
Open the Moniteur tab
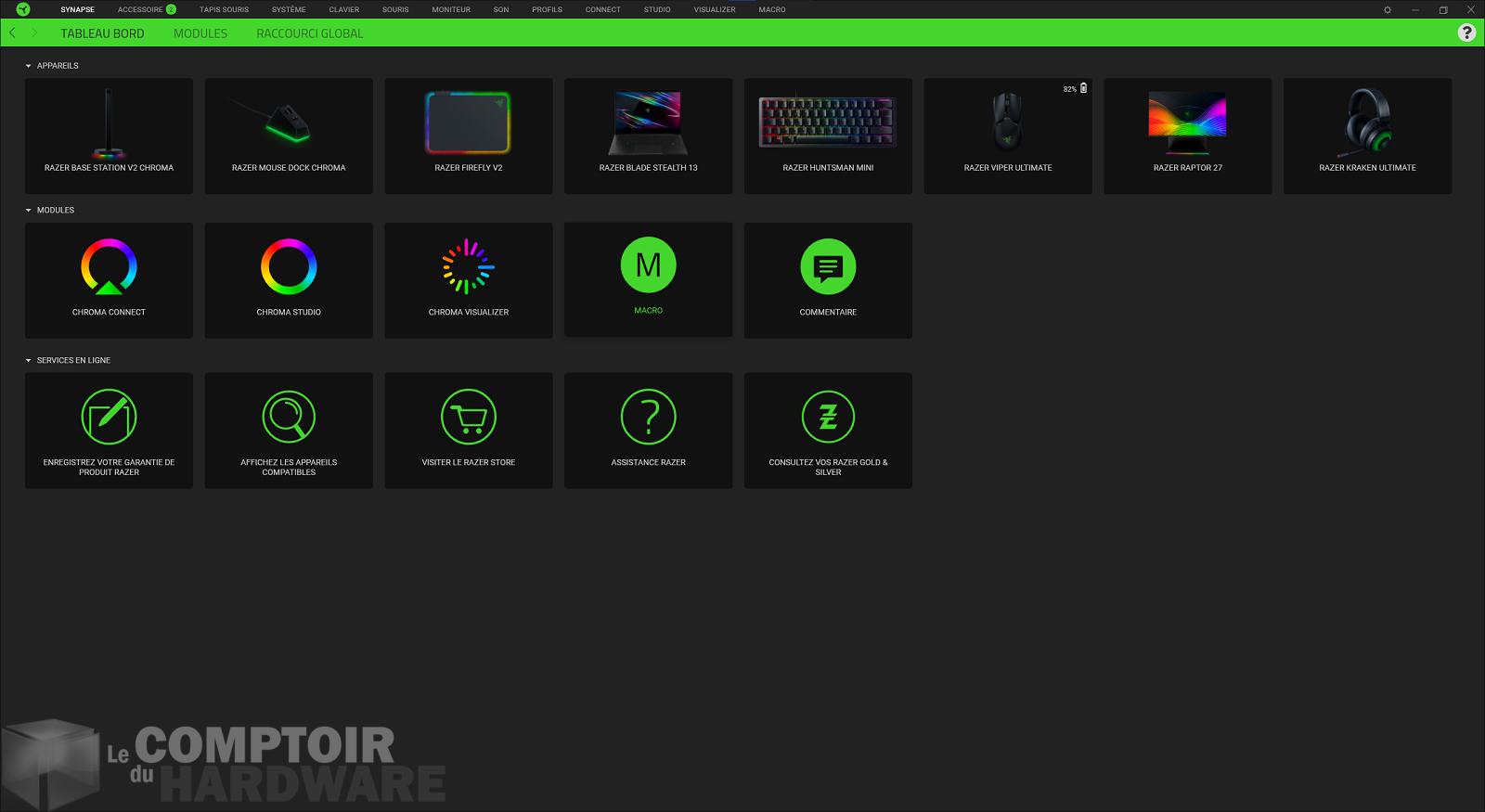(x=451, y=9)
